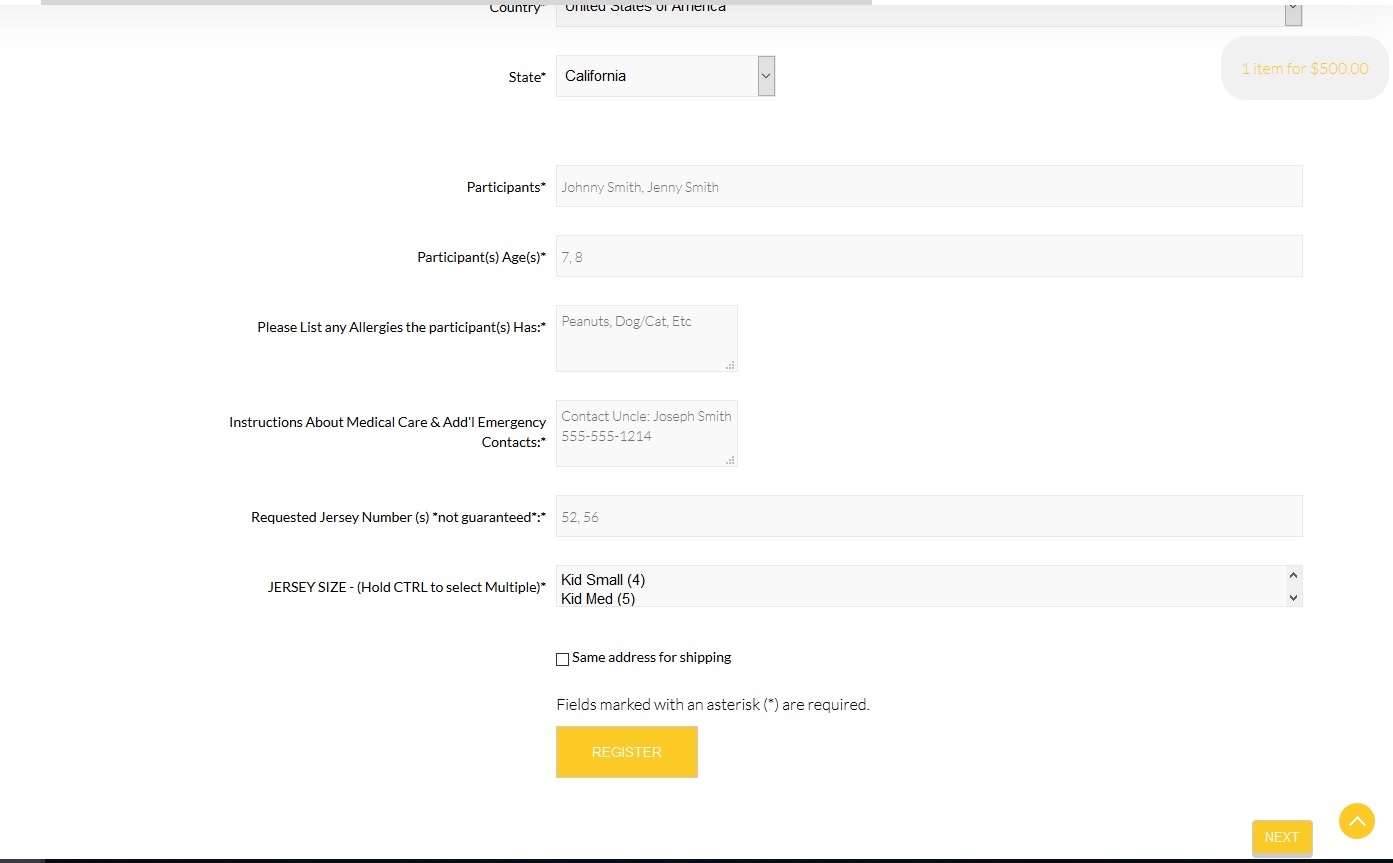Click the 'Please List any Allergies' label
This screenshot has width=1393, height=863.
point(402,328)
